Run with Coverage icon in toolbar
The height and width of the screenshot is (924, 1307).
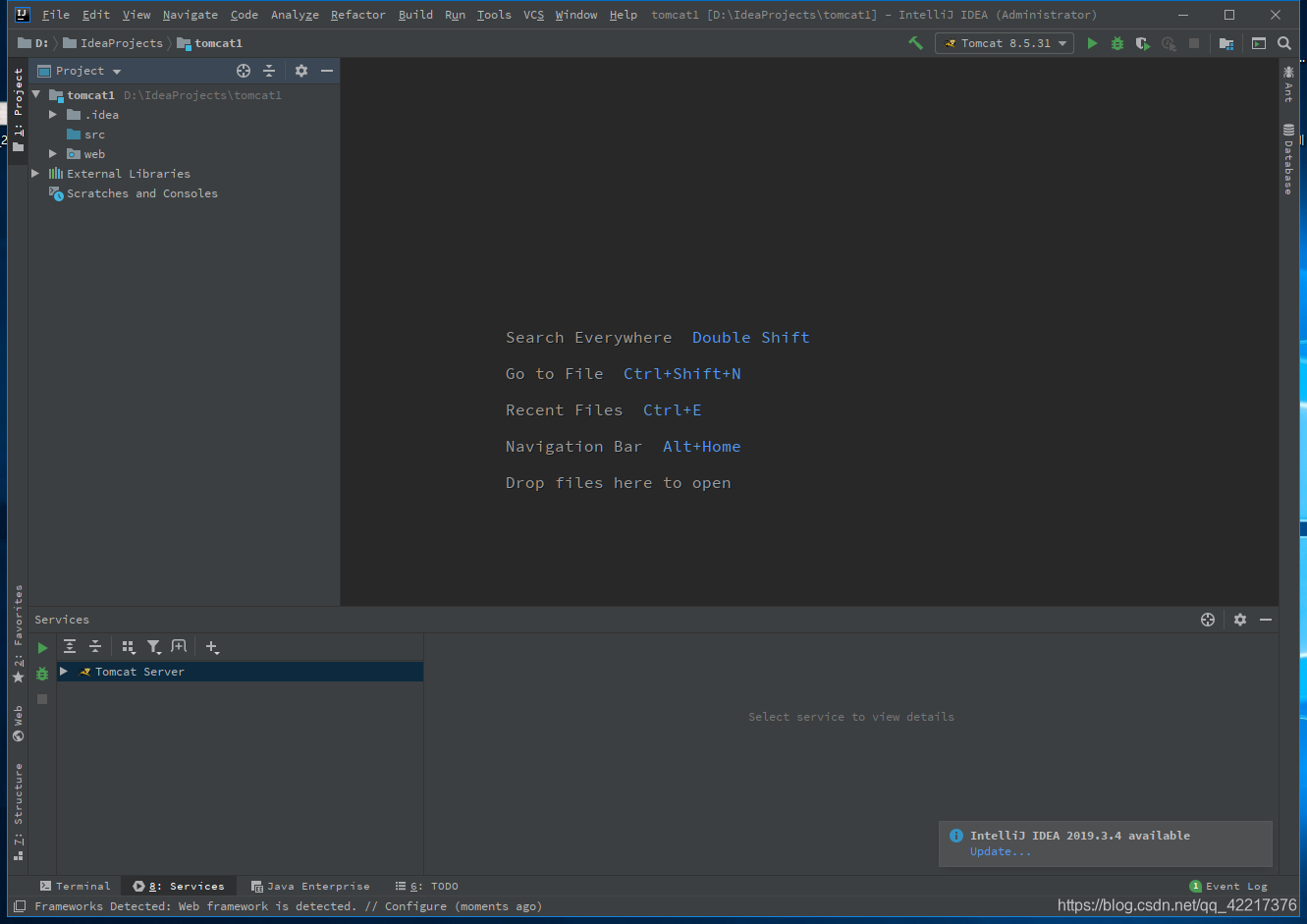click(x=1143, y=43)
